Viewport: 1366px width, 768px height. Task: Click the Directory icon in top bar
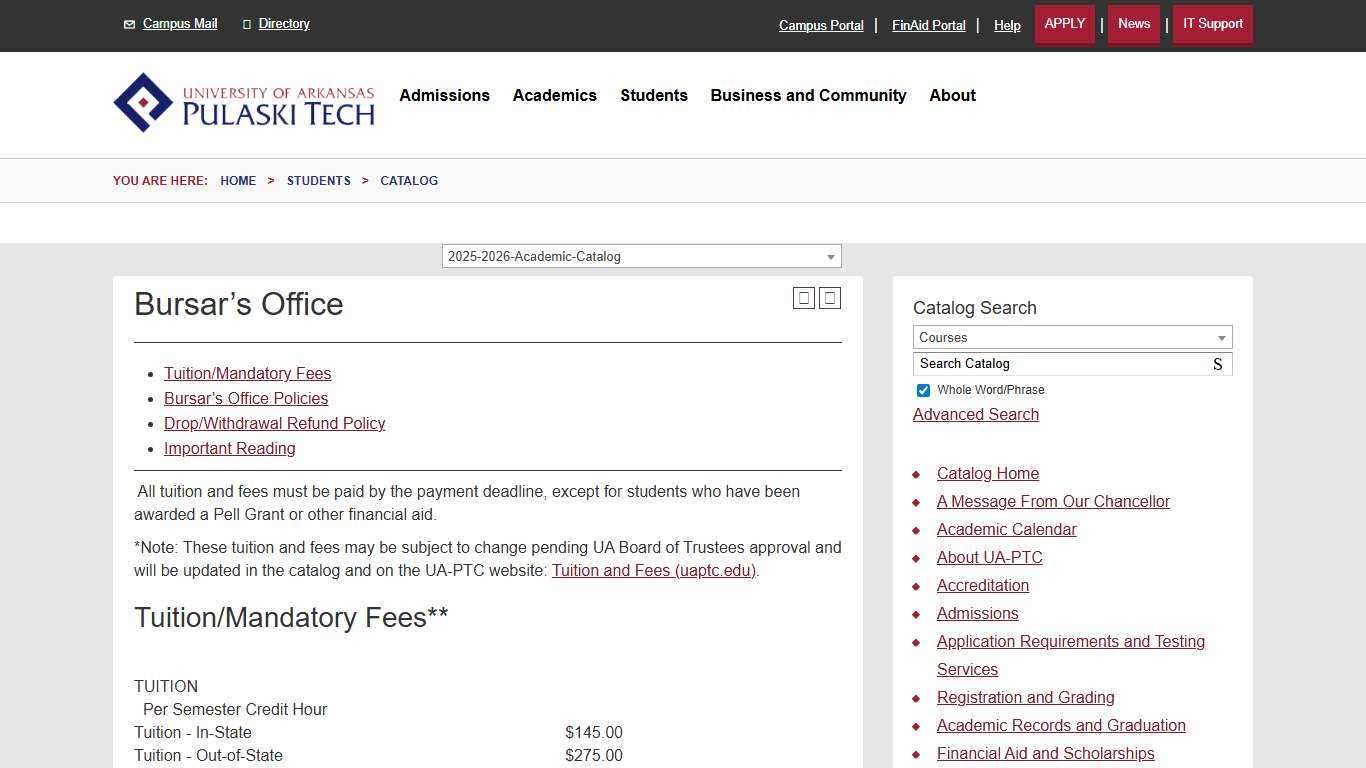[247, 24]
